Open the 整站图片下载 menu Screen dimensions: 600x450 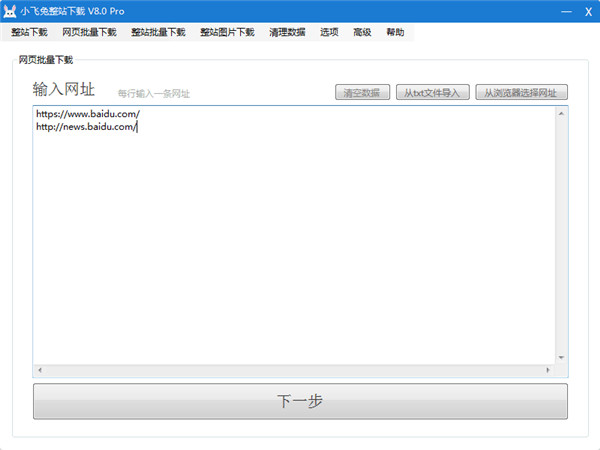click(x=227, y=32)
